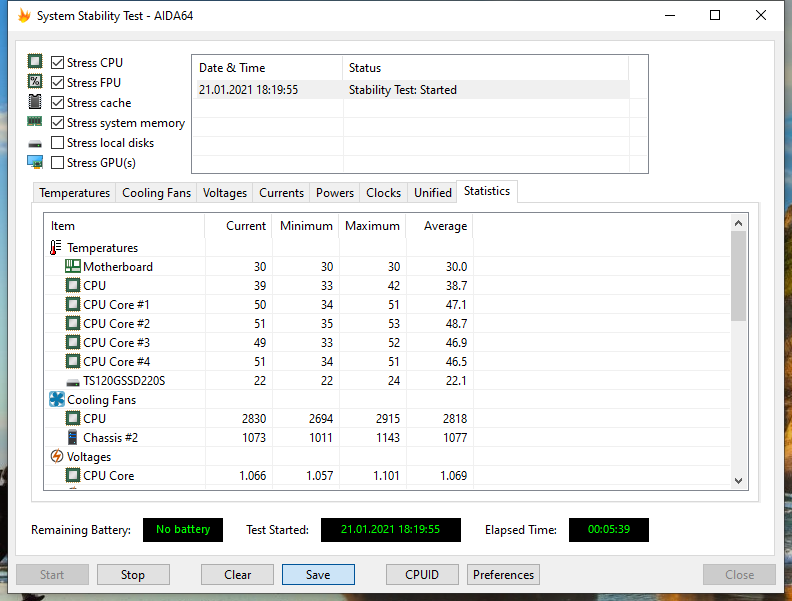
Task: Click the Current column header
Action: pos(238,226)
